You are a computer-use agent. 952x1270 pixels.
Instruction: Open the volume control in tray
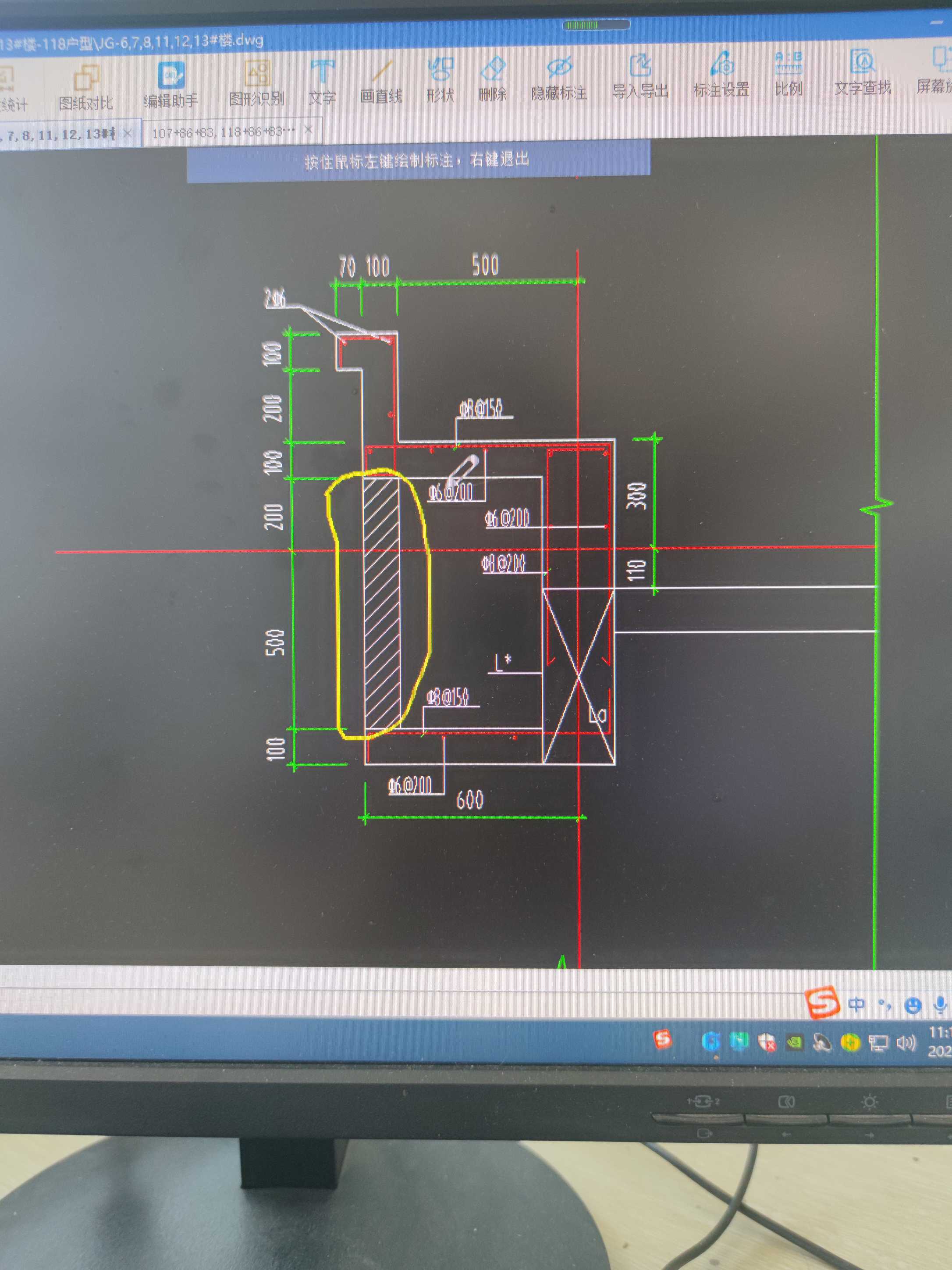pyautogui.click(x=906, y=1042)
